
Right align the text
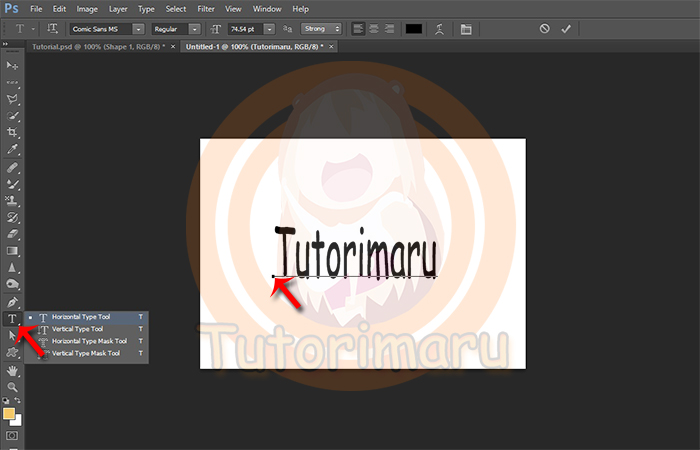[x=389, y=29]
